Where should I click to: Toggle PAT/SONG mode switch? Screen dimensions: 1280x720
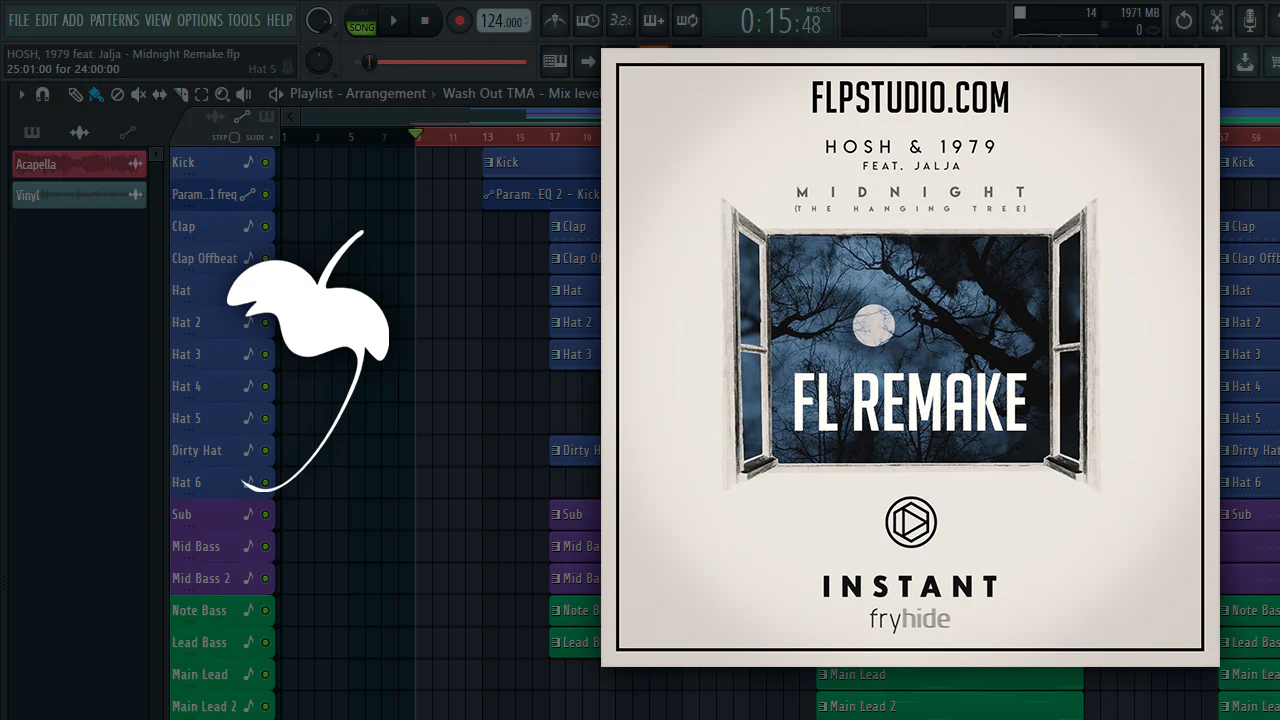(362, 21)
